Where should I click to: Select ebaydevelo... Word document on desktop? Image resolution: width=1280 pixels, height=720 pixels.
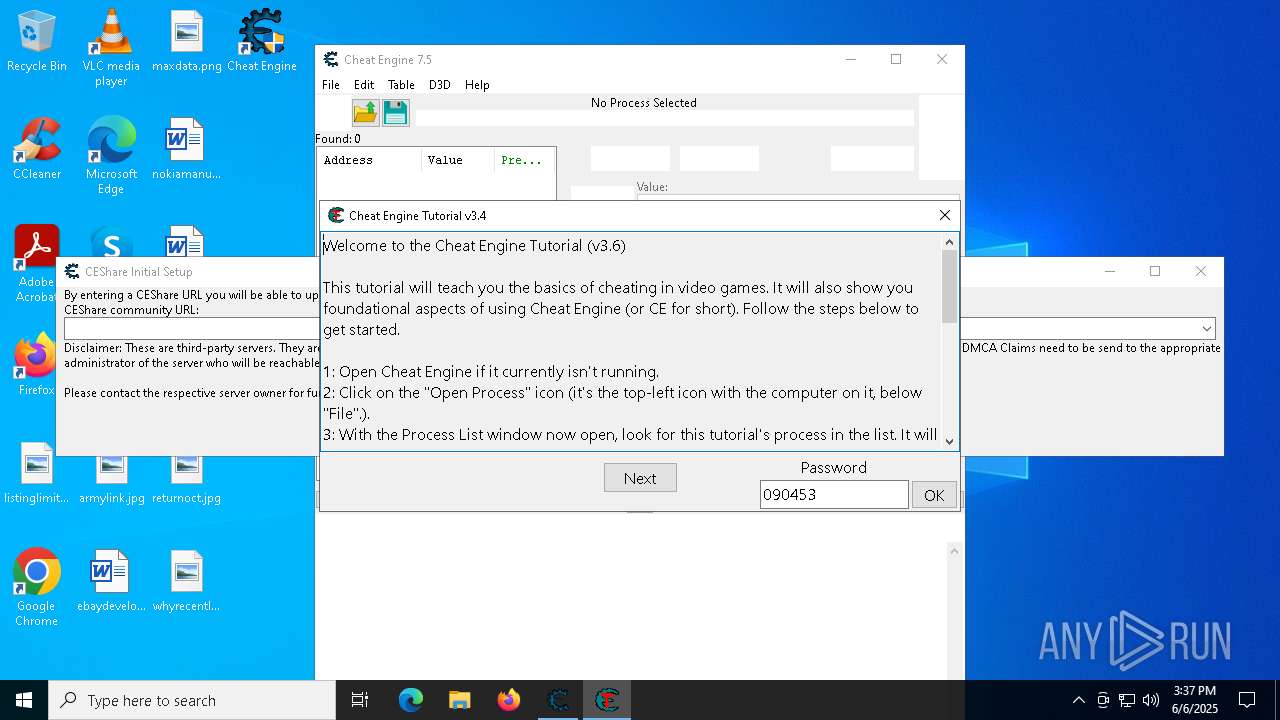pyautogui.click(x=111, y=582)
